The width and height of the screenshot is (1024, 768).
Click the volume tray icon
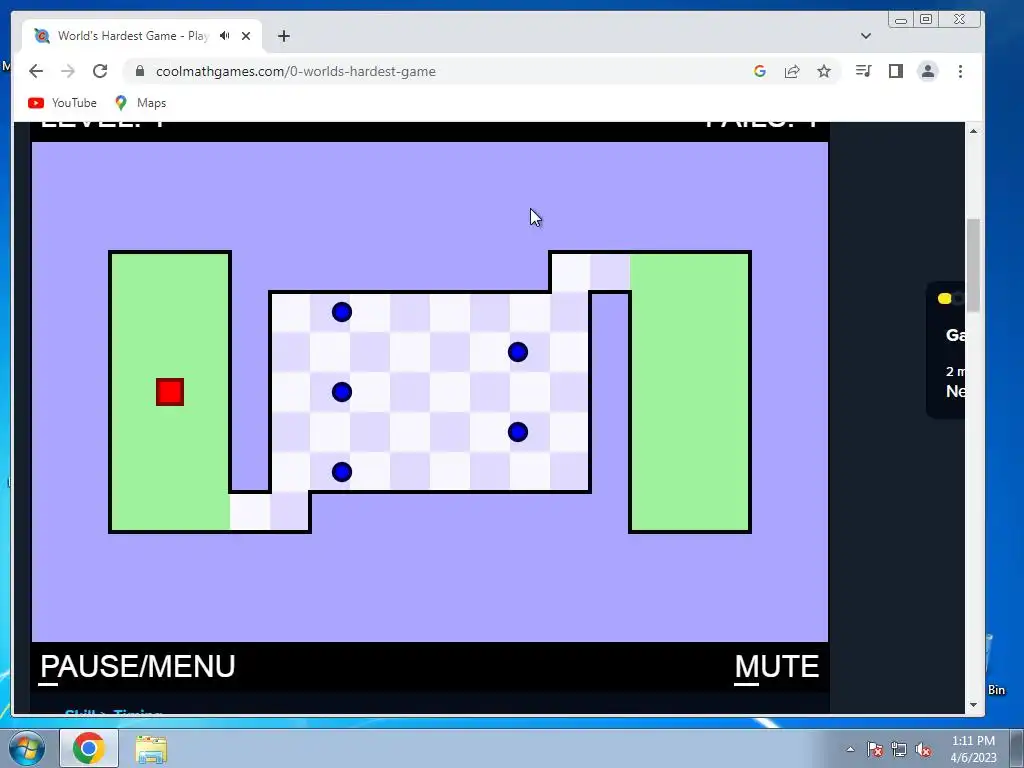tap(923, 750)
